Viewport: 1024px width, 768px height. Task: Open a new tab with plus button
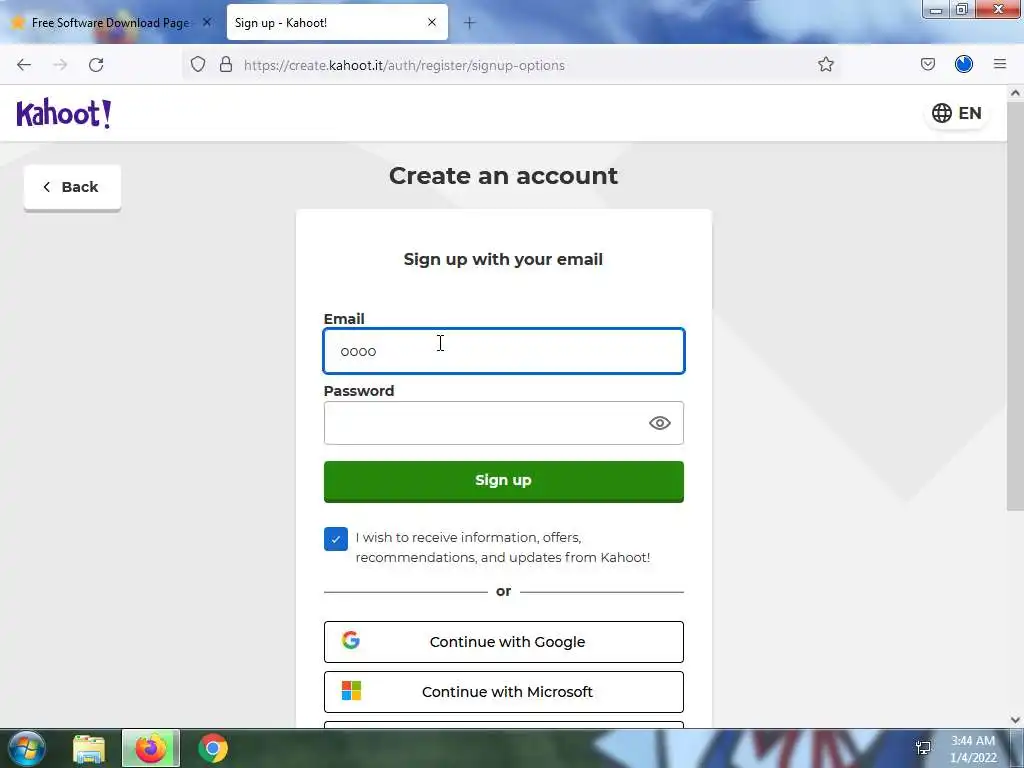click(470, 23)
